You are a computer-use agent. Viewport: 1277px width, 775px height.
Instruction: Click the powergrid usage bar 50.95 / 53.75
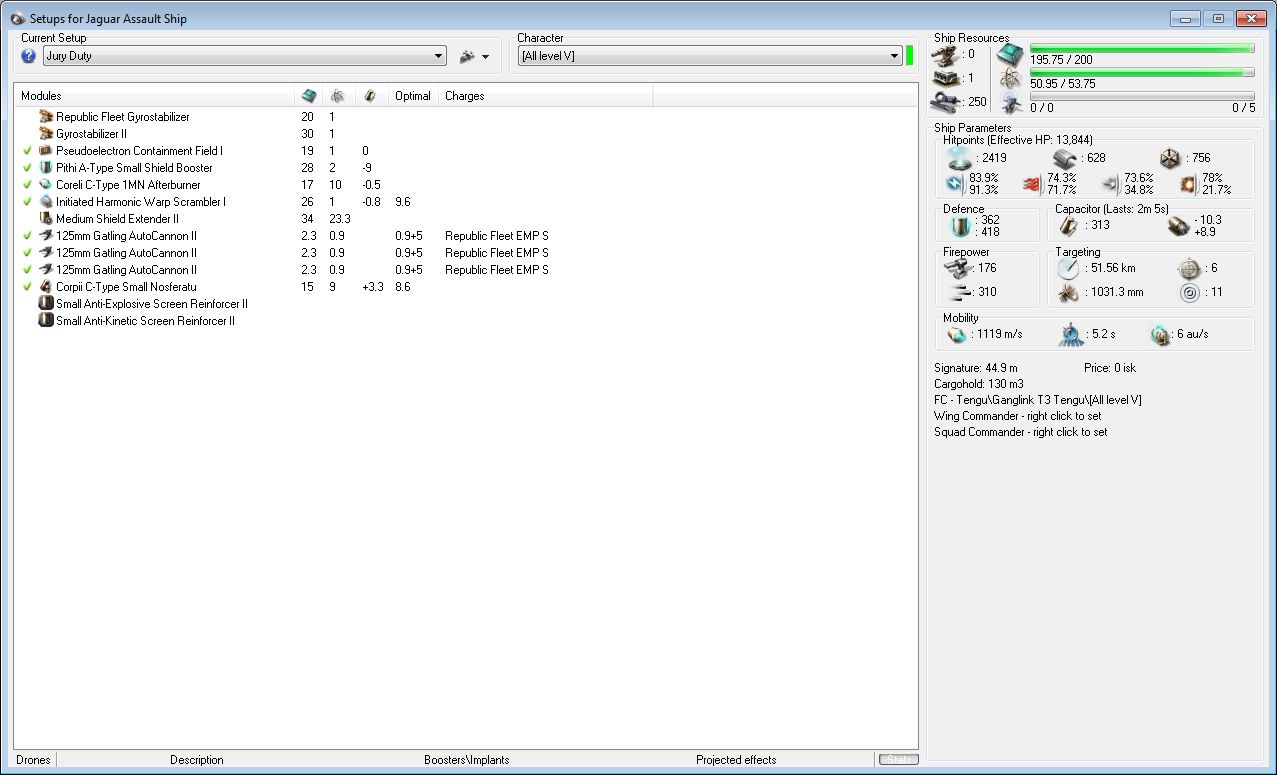(1142, 72)
